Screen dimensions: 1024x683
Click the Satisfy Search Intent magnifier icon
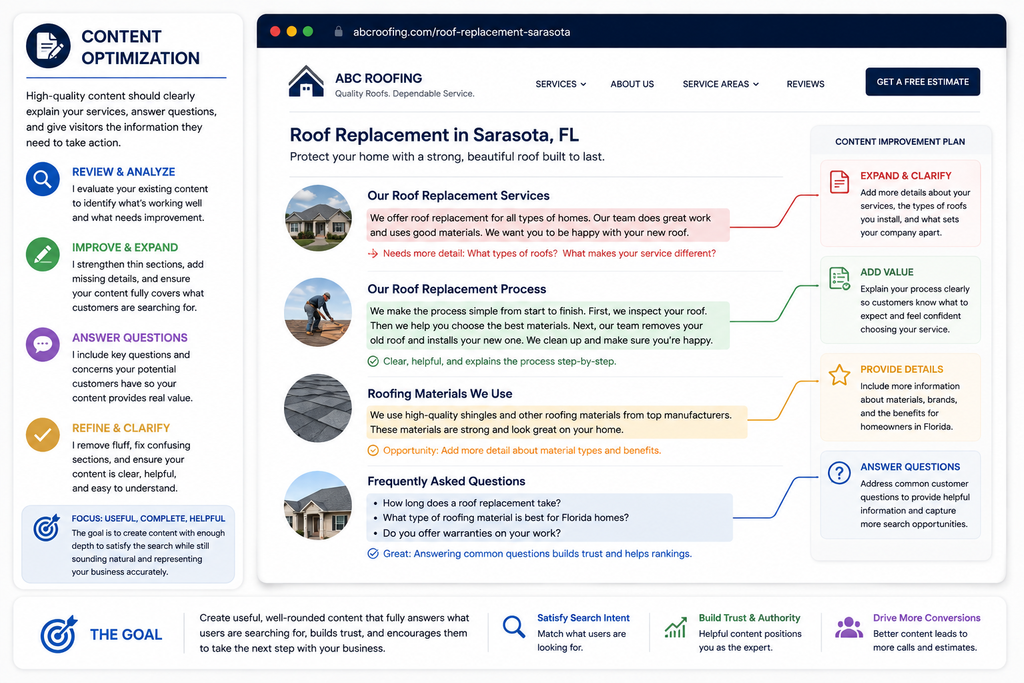(x=514, y=627)
